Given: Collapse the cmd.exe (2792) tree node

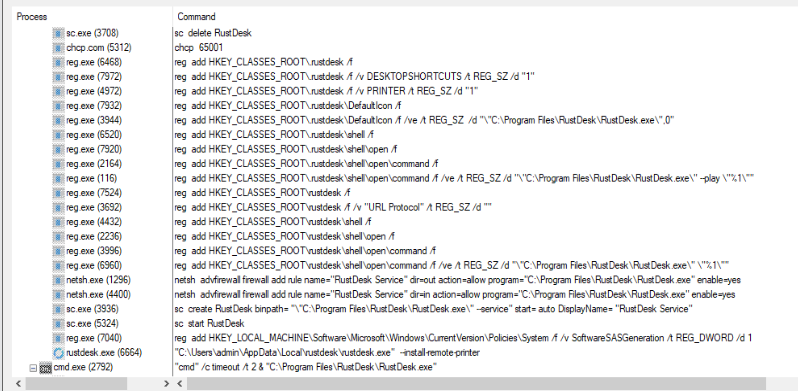Looking at the screenshot, I should (33, 368).
